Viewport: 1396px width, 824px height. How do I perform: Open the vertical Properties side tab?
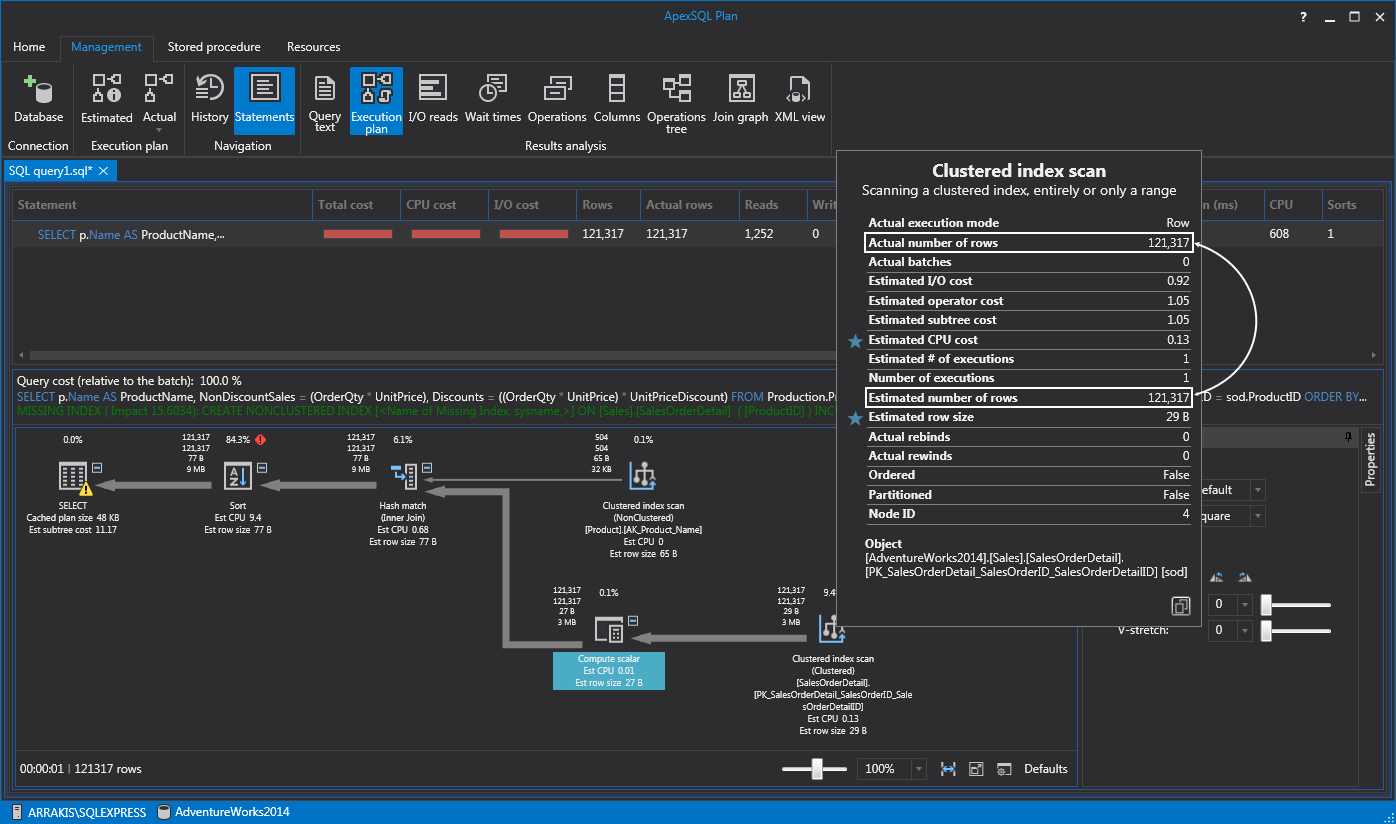[1370, 460]
